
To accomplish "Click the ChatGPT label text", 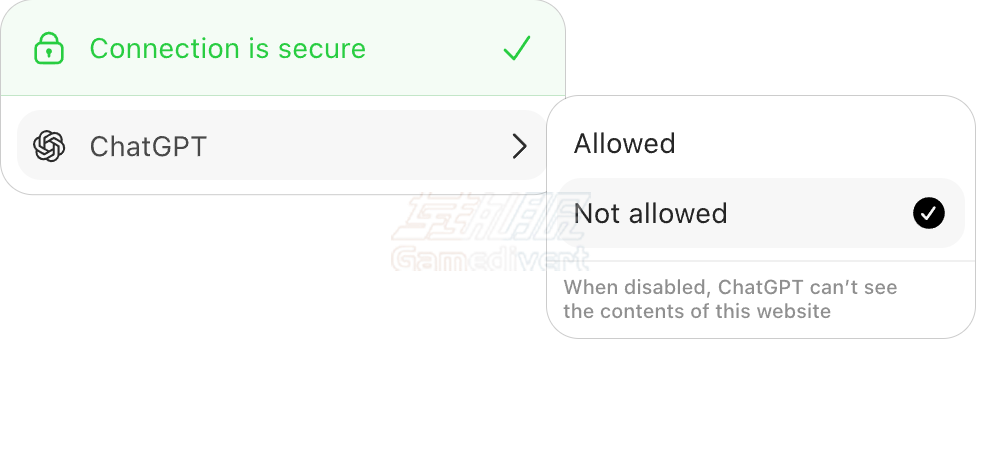I will [148, 146].
